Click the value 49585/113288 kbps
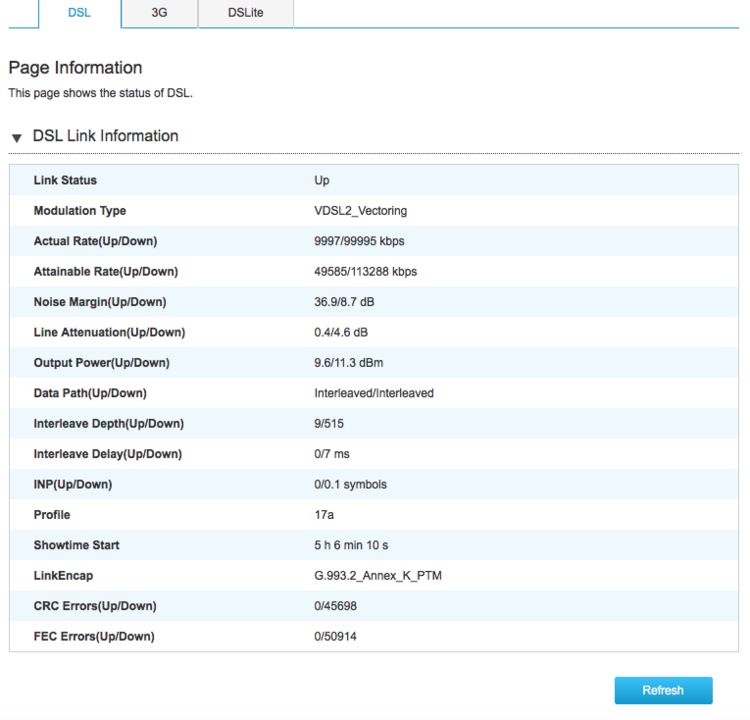 pyautogui.click(x=365, y=272)
